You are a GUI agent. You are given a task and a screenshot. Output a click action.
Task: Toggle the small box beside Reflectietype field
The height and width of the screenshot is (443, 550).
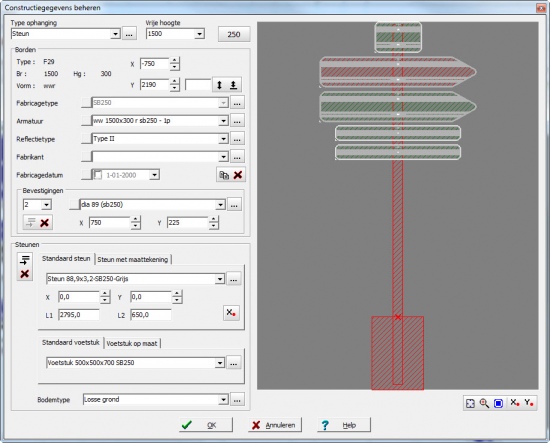(x=86, y=139)
